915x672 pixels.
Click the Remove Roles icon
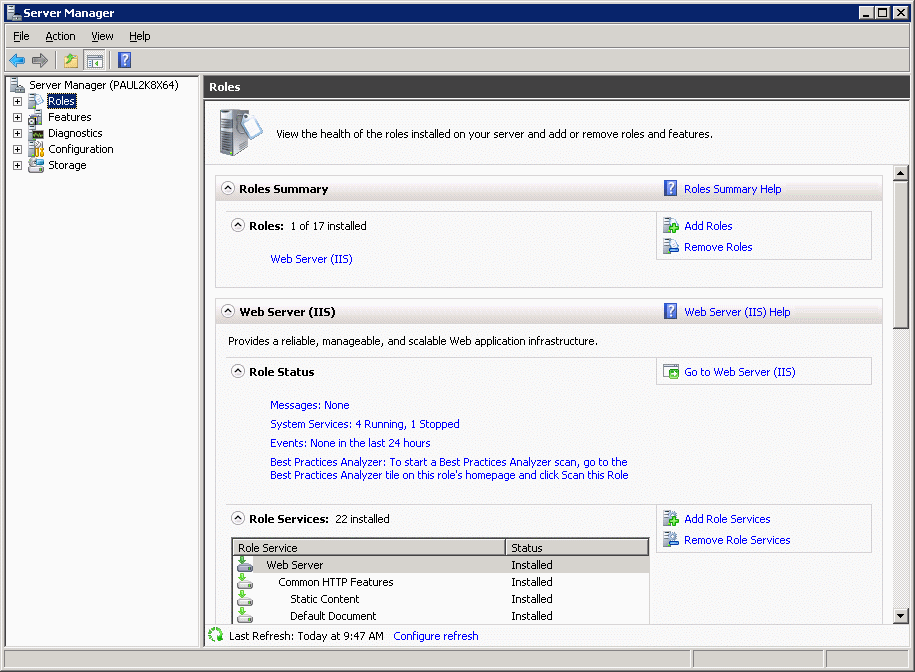(670, 247)
